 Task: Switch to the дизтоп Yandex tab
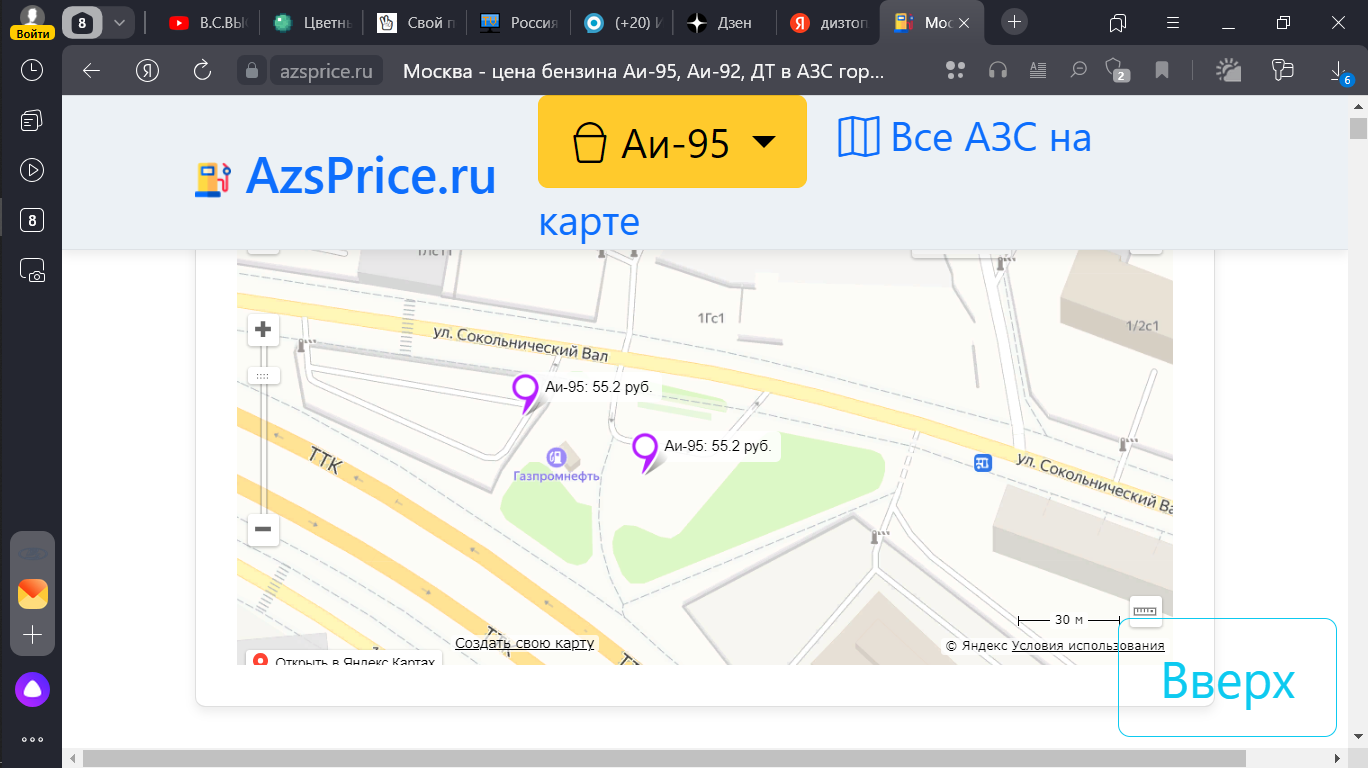(829, 22)
